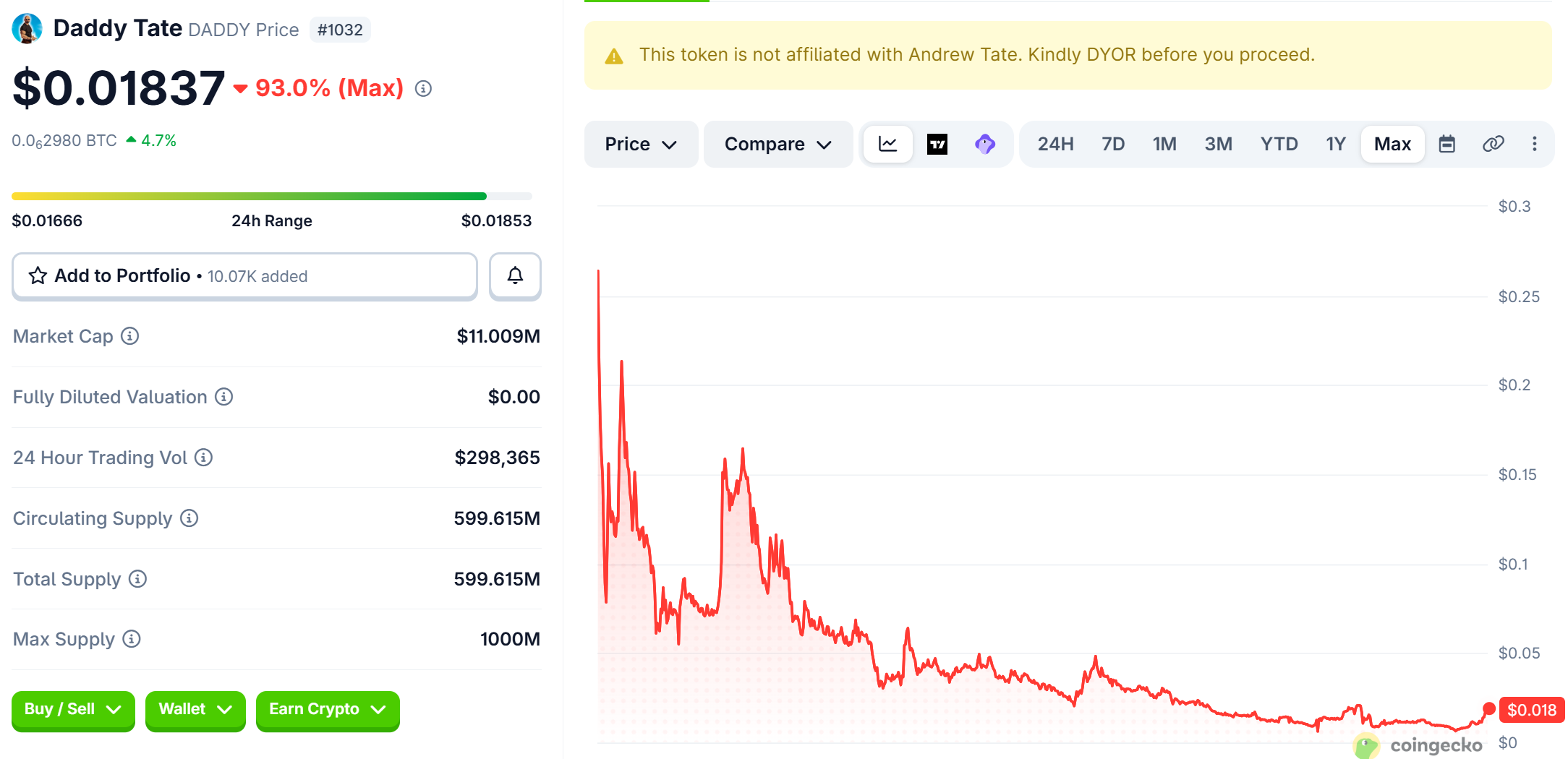Viewport: 1568px width, 759px height.
Task: Open Fully Diluted Valuation info icon
Action: (x=224, y=397)
